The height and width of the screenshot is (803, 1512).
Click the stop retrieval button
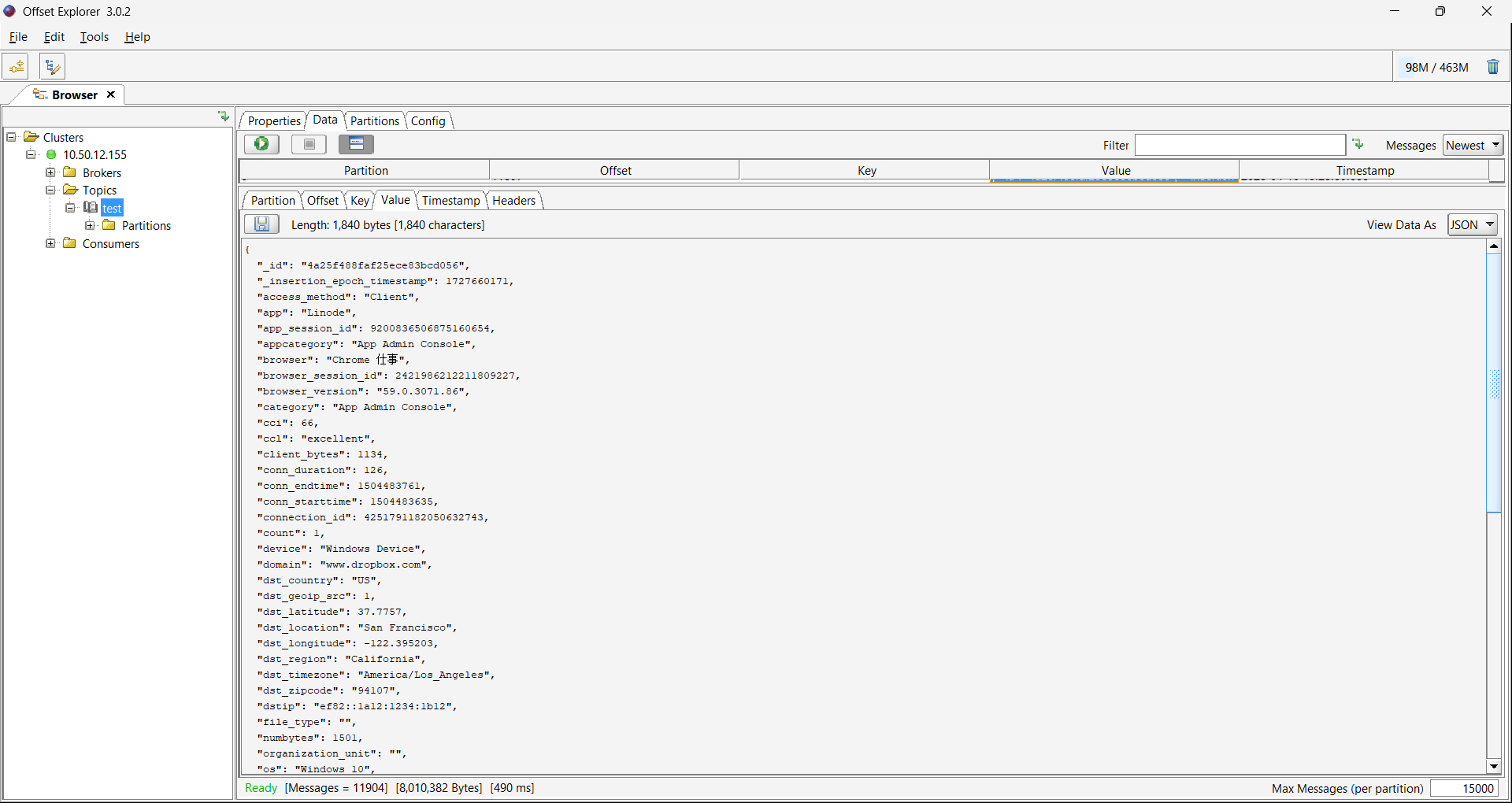pos(309,144)
